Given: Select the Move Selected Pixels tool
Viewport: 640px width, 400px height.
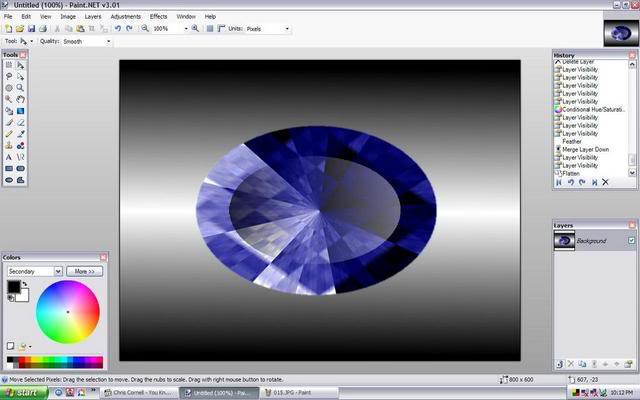Looking at the screenshot, I should click(20, 65).
